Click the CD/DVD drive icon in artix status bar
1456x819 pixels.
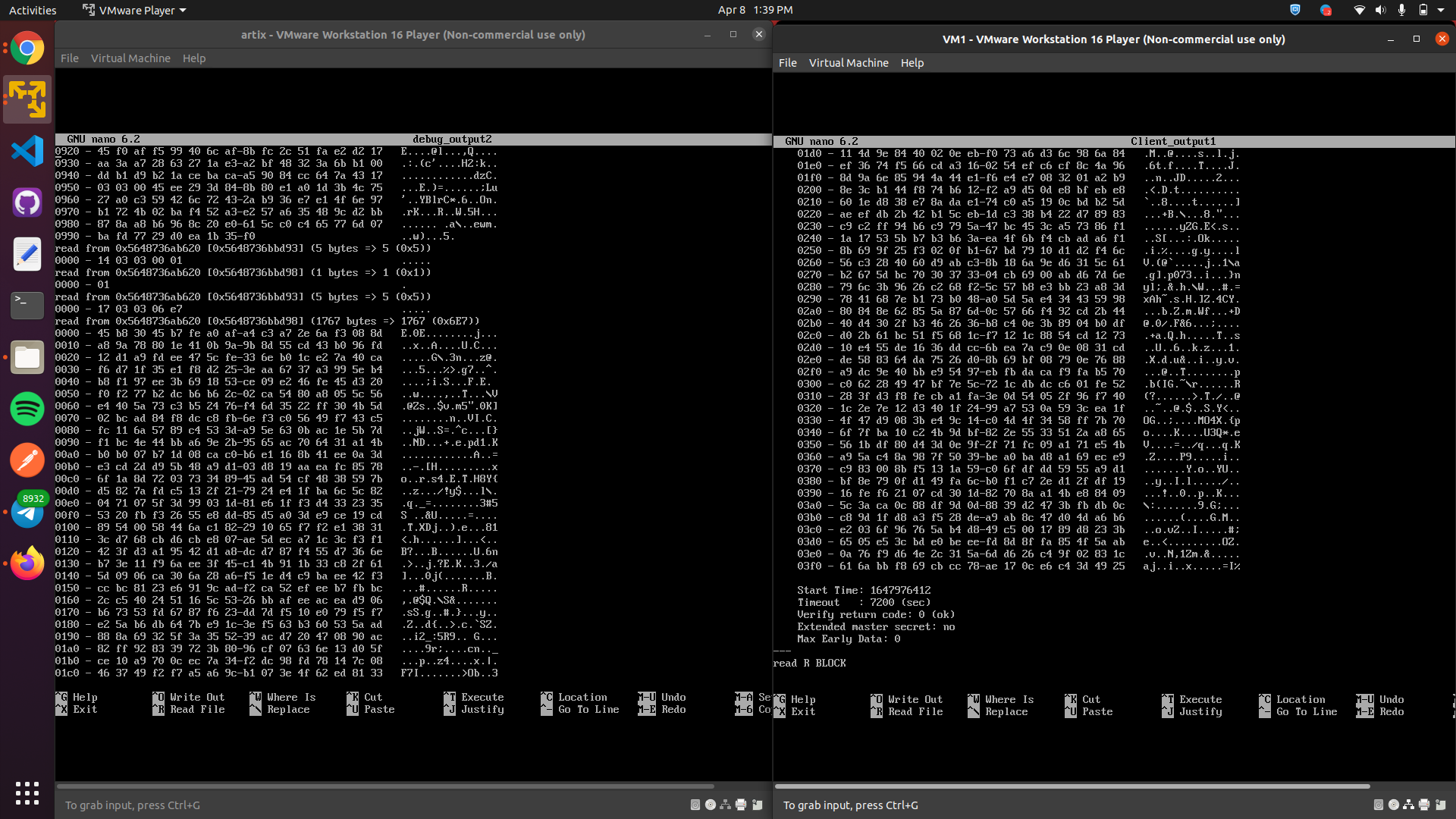[x=711, y=805]
